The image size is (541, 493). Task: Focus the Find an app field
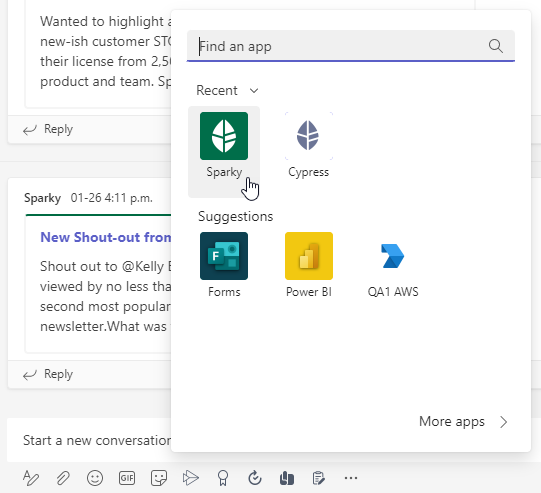(x=351, y=46)
